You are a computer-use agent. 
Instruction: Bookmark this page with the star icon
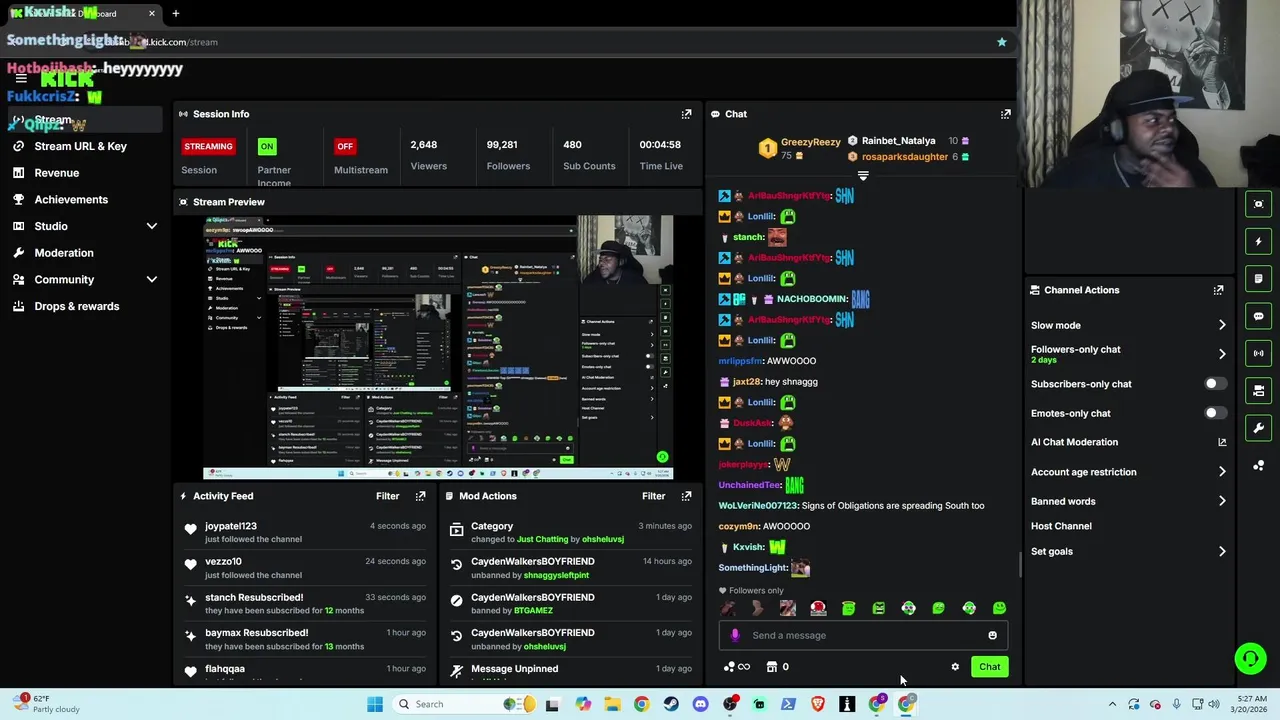click(1001, 42)
